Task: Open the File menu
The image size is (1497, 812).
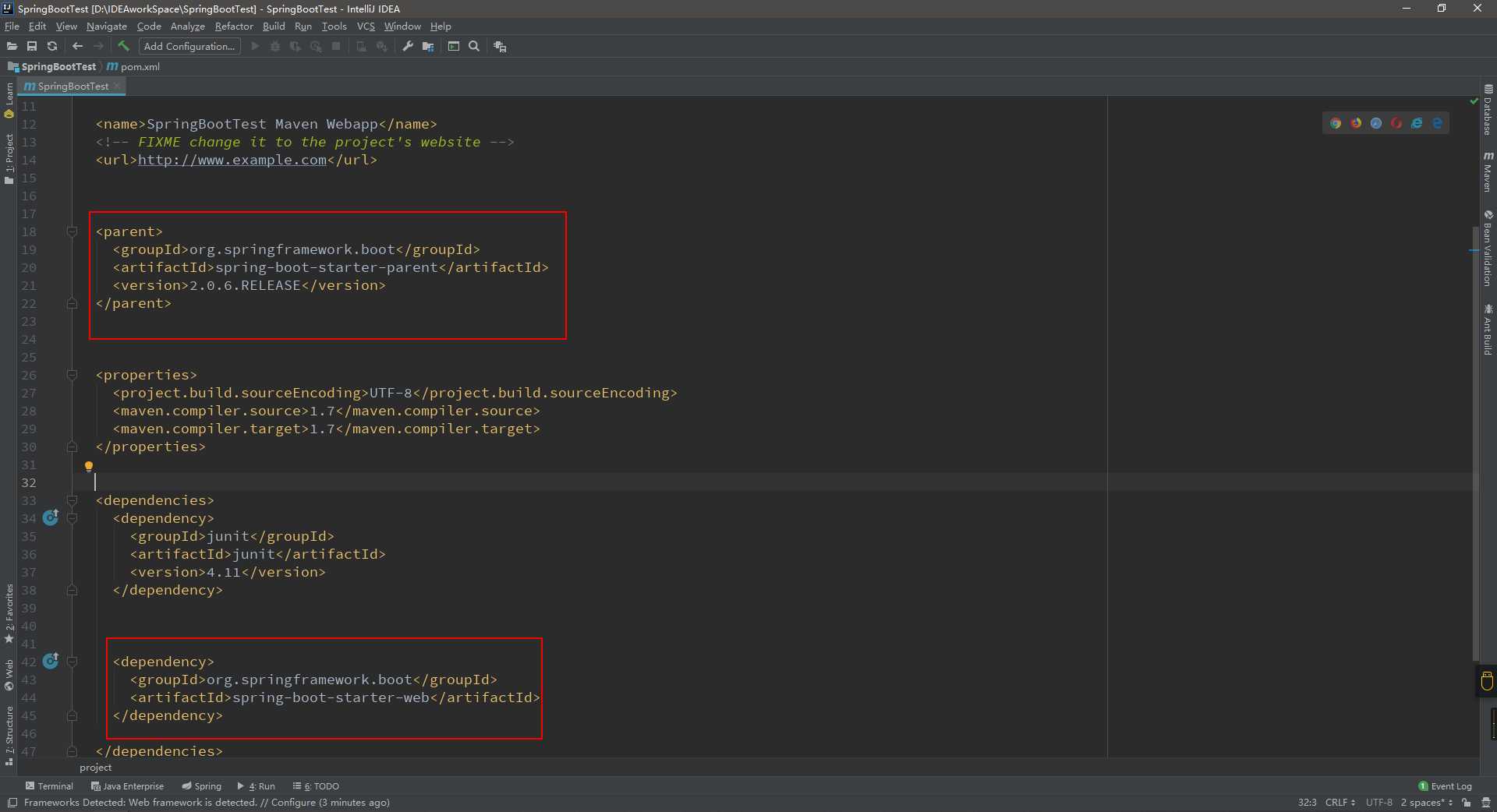Action: point(12,26)
